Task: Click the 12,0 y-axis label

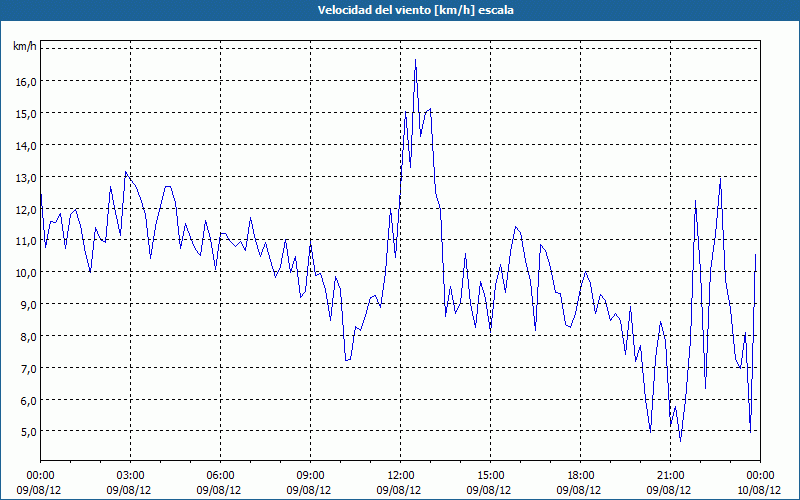Action: coord(26,209)
